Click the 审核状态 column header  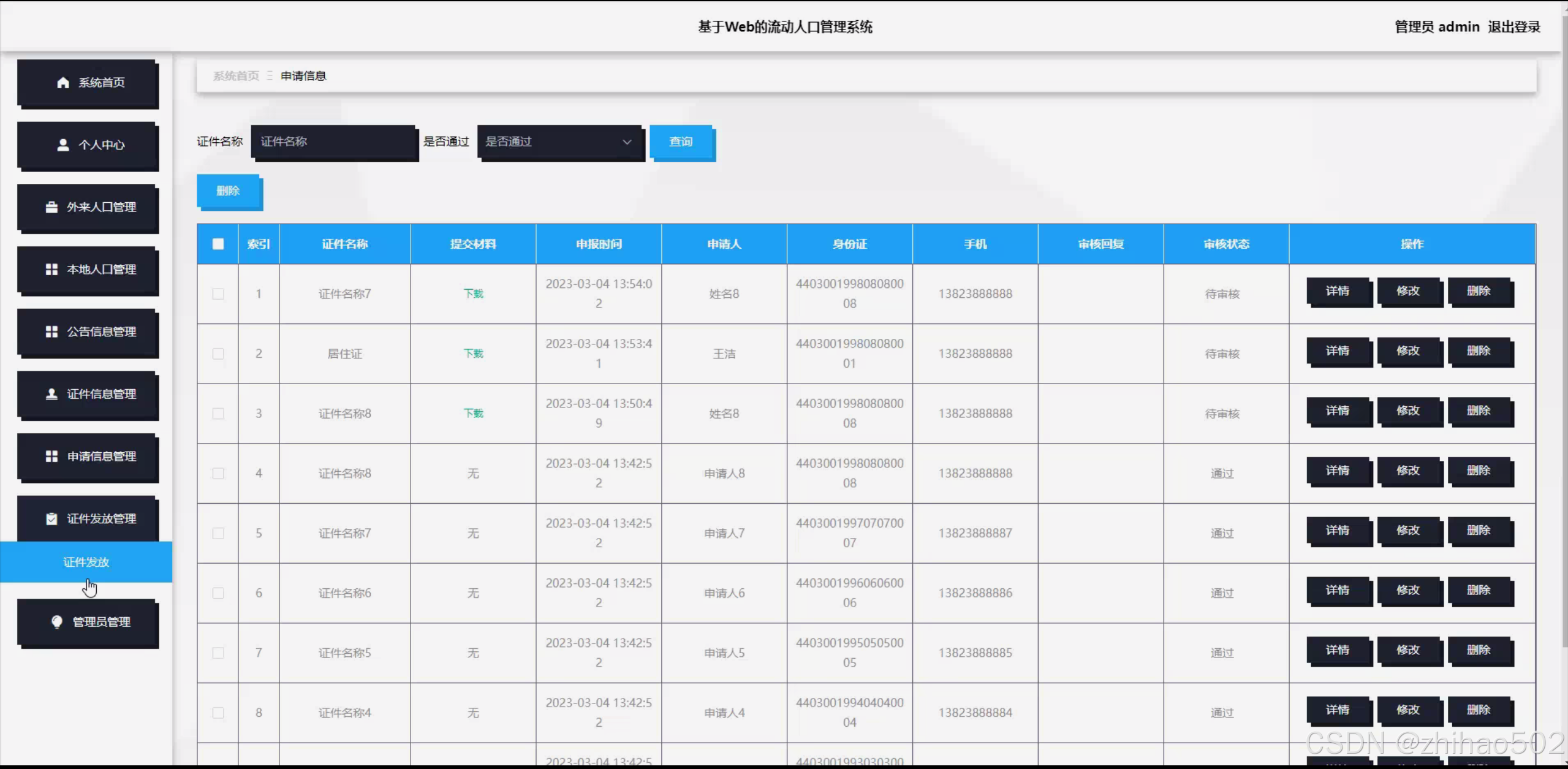click(x=1226, y=244)
